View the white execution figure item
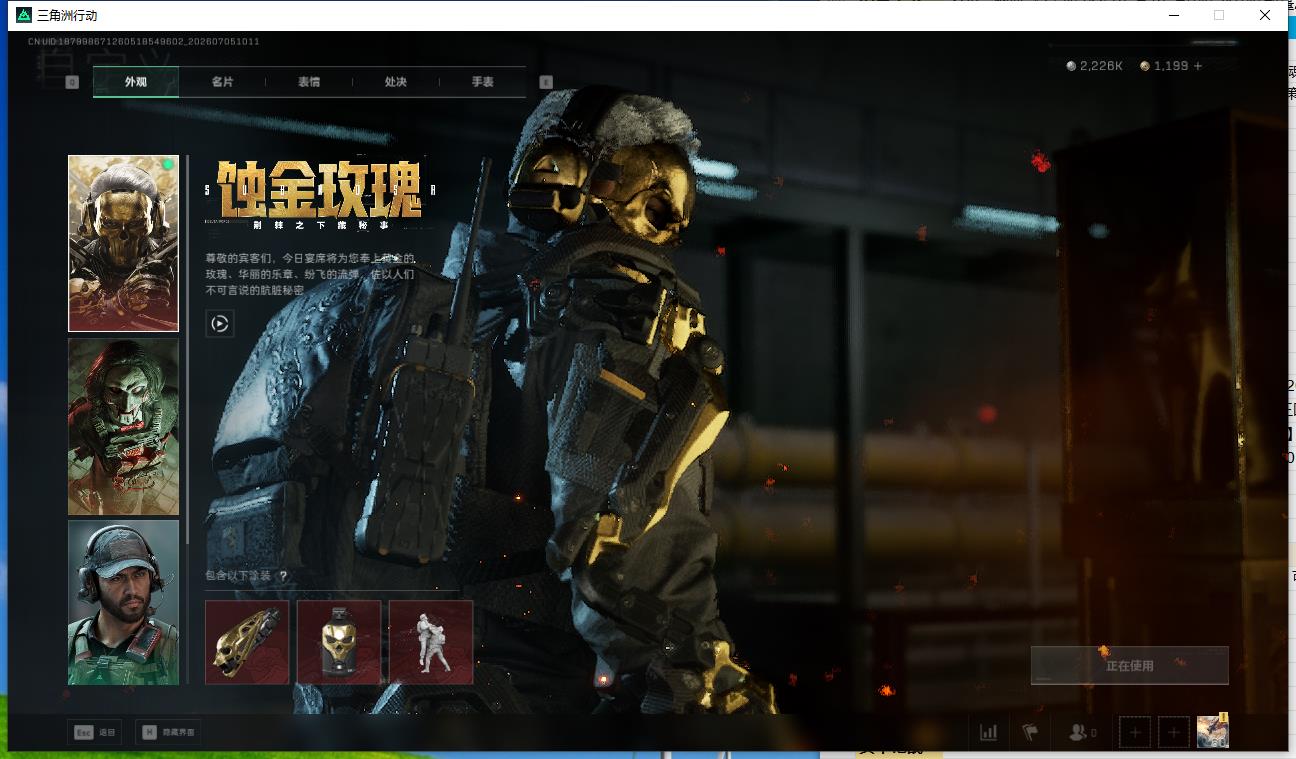Viewport: 1296px width, 759px height. coord(431,642)
